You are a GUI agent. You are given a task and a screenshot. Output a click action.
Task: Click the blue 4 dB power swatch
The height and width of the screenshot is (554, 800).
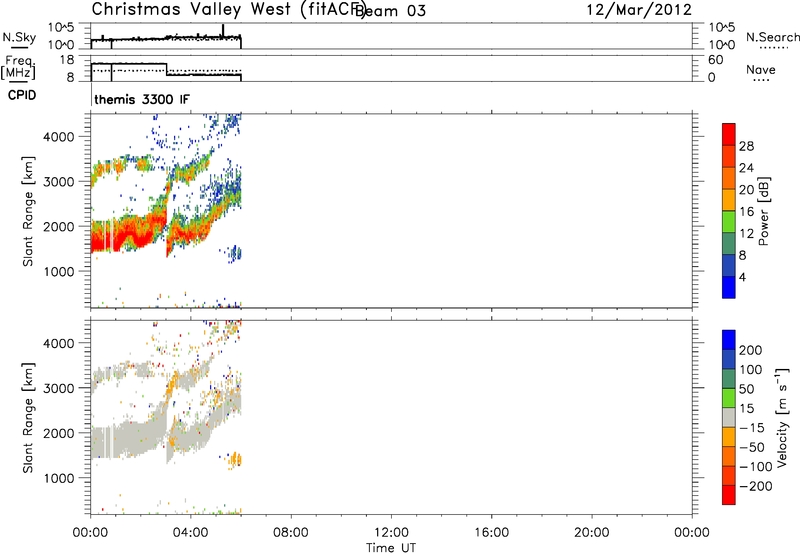(x=729, y=287)
